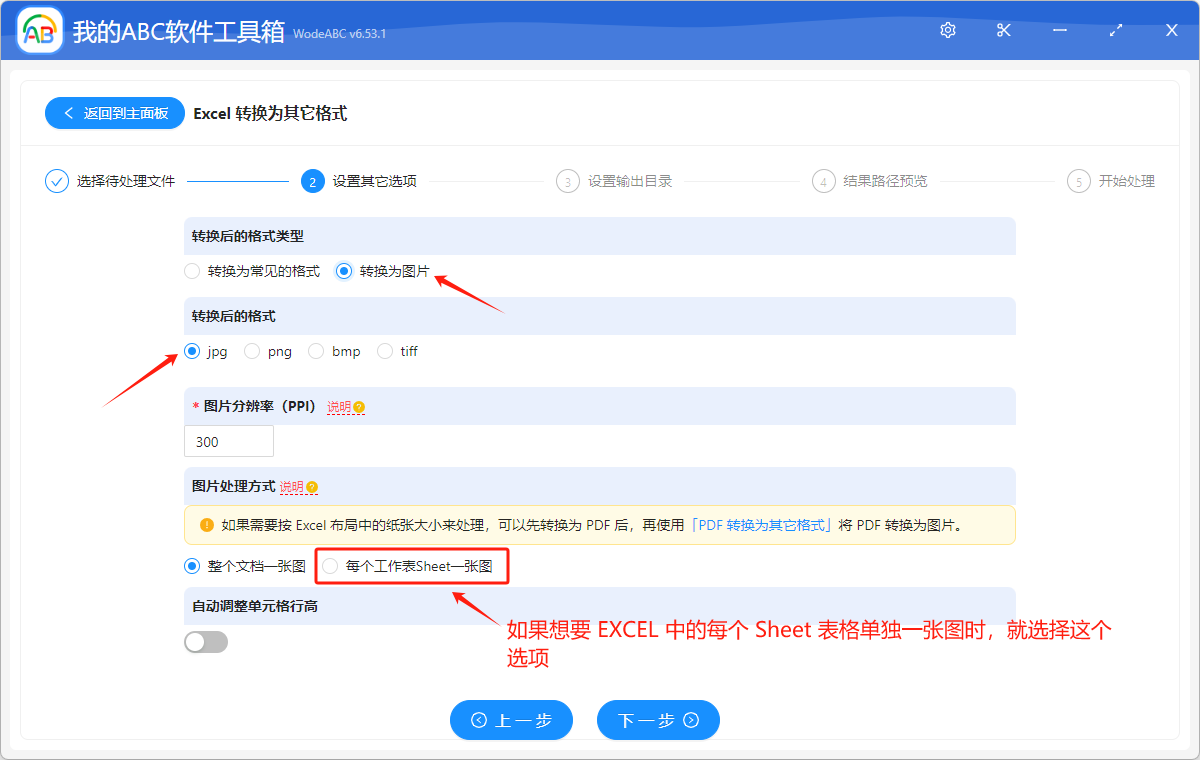Viewport: 1200px width, 760px height.
Task: Click the PPI value input showing 300
Action: 228,440
